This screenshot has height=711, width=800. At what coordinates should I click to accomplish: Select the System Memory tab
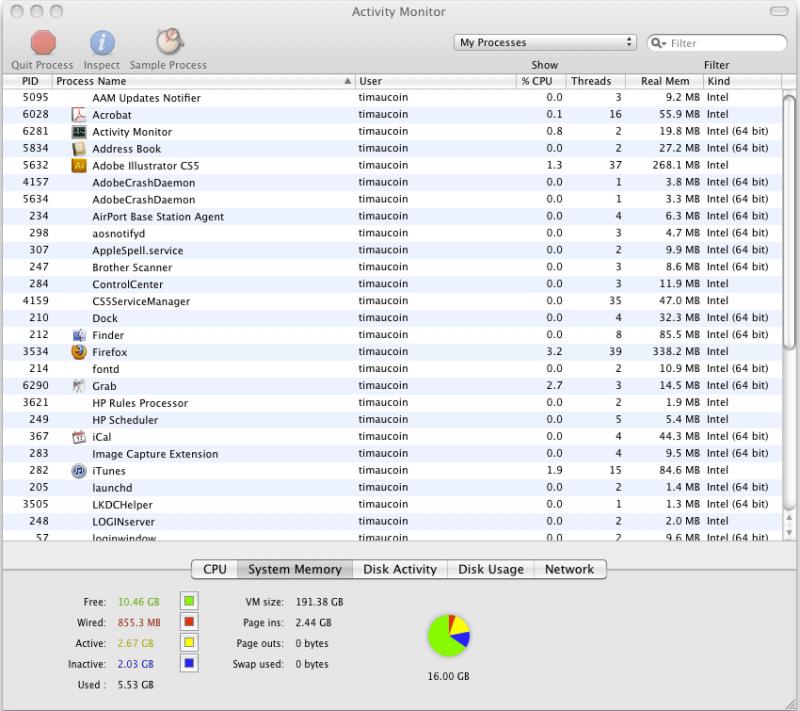click(295, 569)
